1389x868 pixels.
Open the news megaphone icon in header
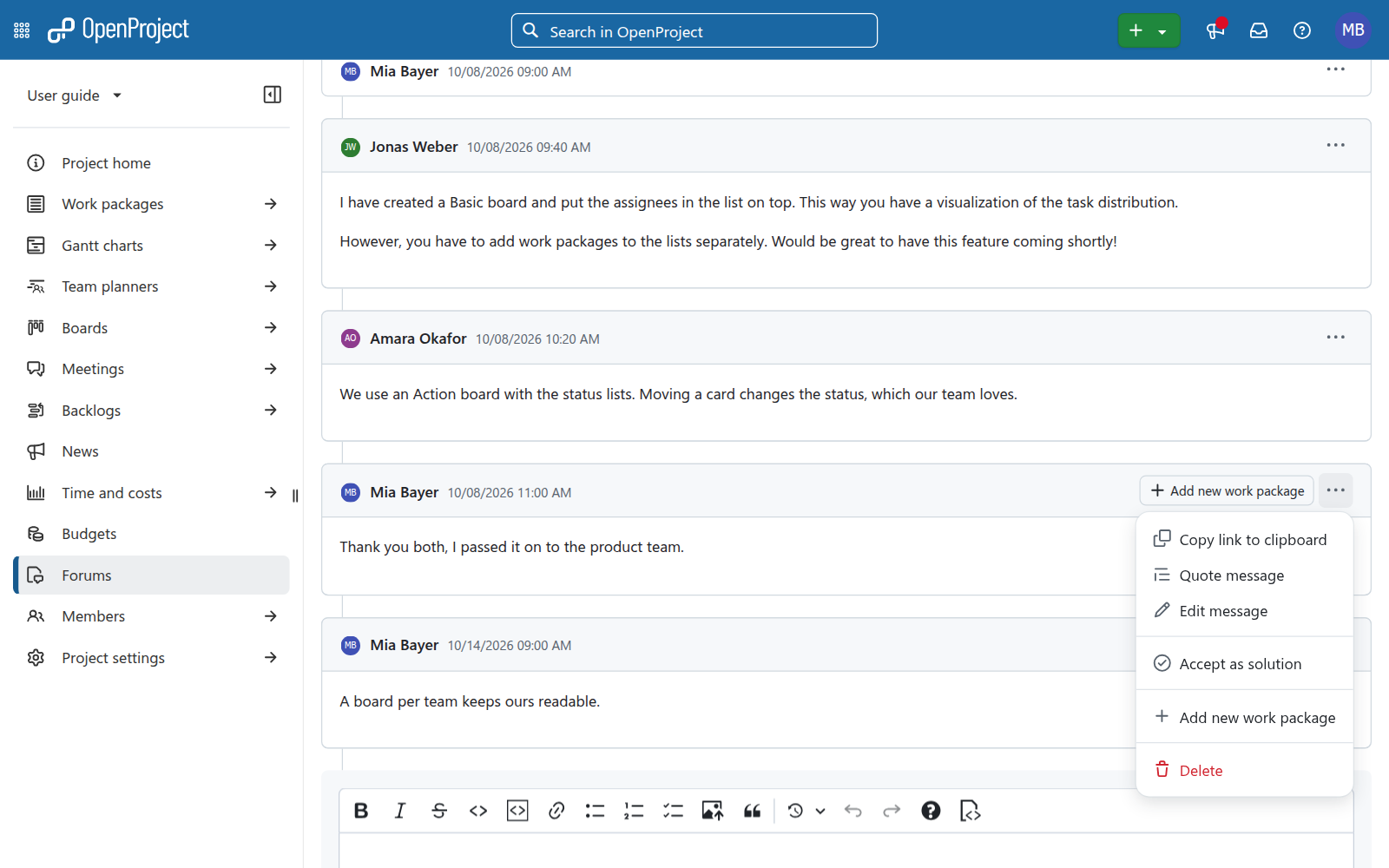click(1215, 30)
